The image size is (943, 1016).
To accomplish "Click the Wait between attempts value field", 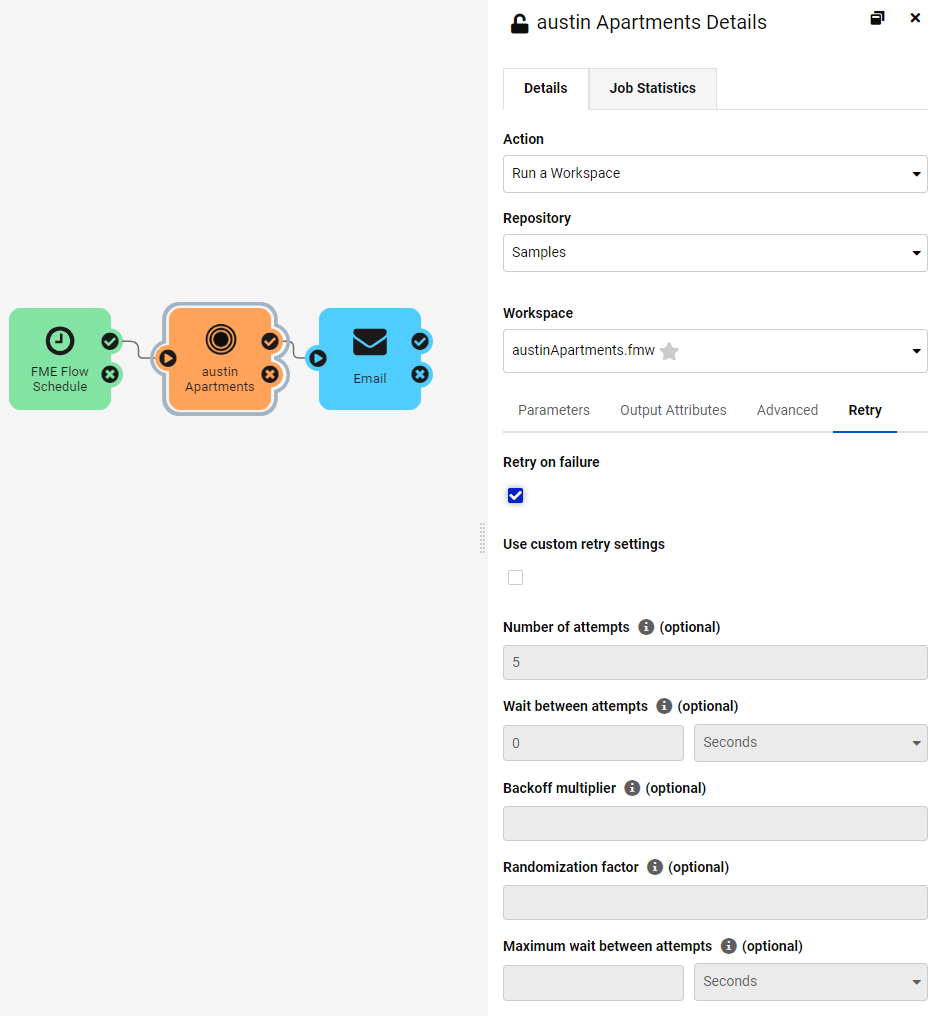I will pos(593,743).
